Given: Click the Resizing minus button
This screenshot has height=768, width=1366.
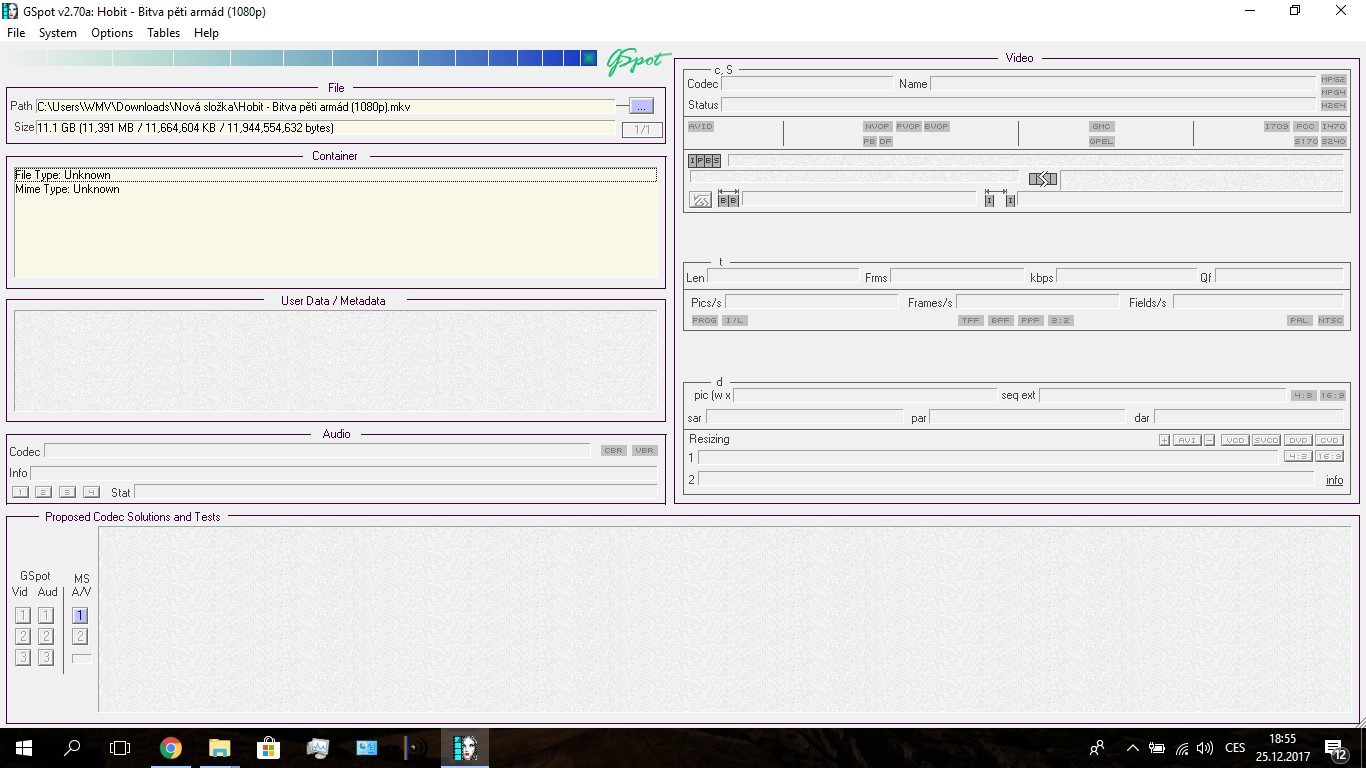Looking at the screenshot, I should click(1209, 440).
